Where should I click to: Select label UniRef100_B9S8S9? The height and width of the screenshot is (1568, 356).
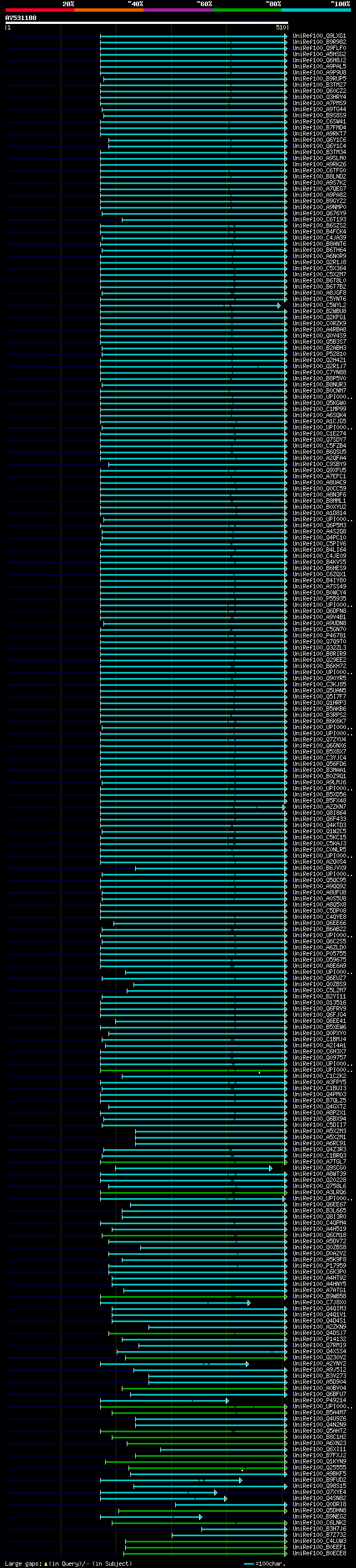click(319, 116)
